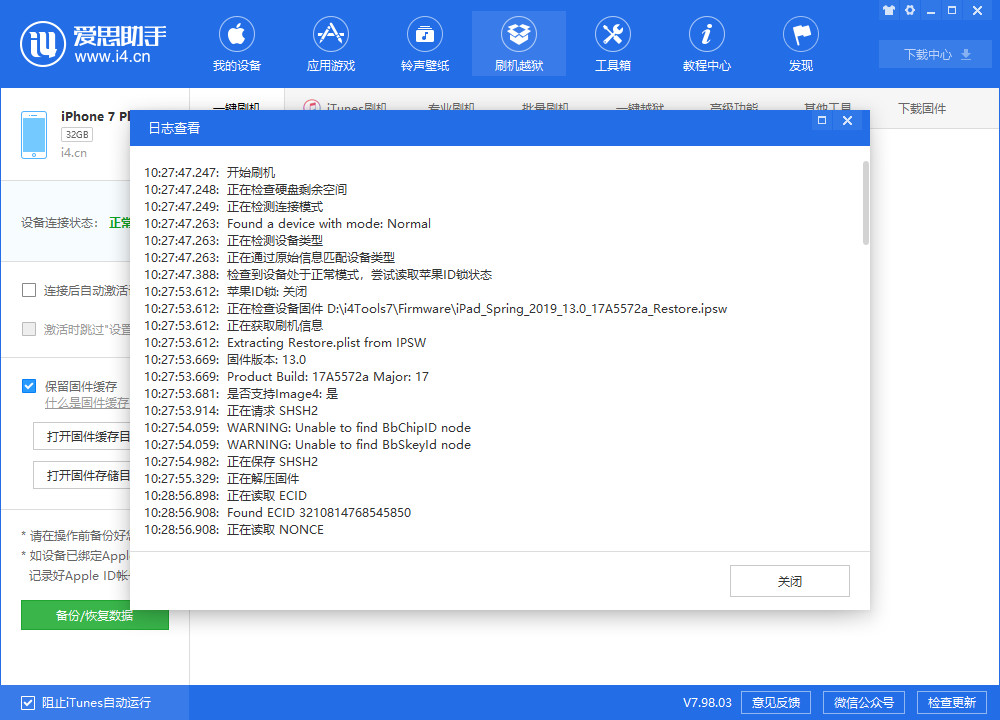Open 下载中心 download center
This screenshot has height=720, width=1000.
coord(936,55)
